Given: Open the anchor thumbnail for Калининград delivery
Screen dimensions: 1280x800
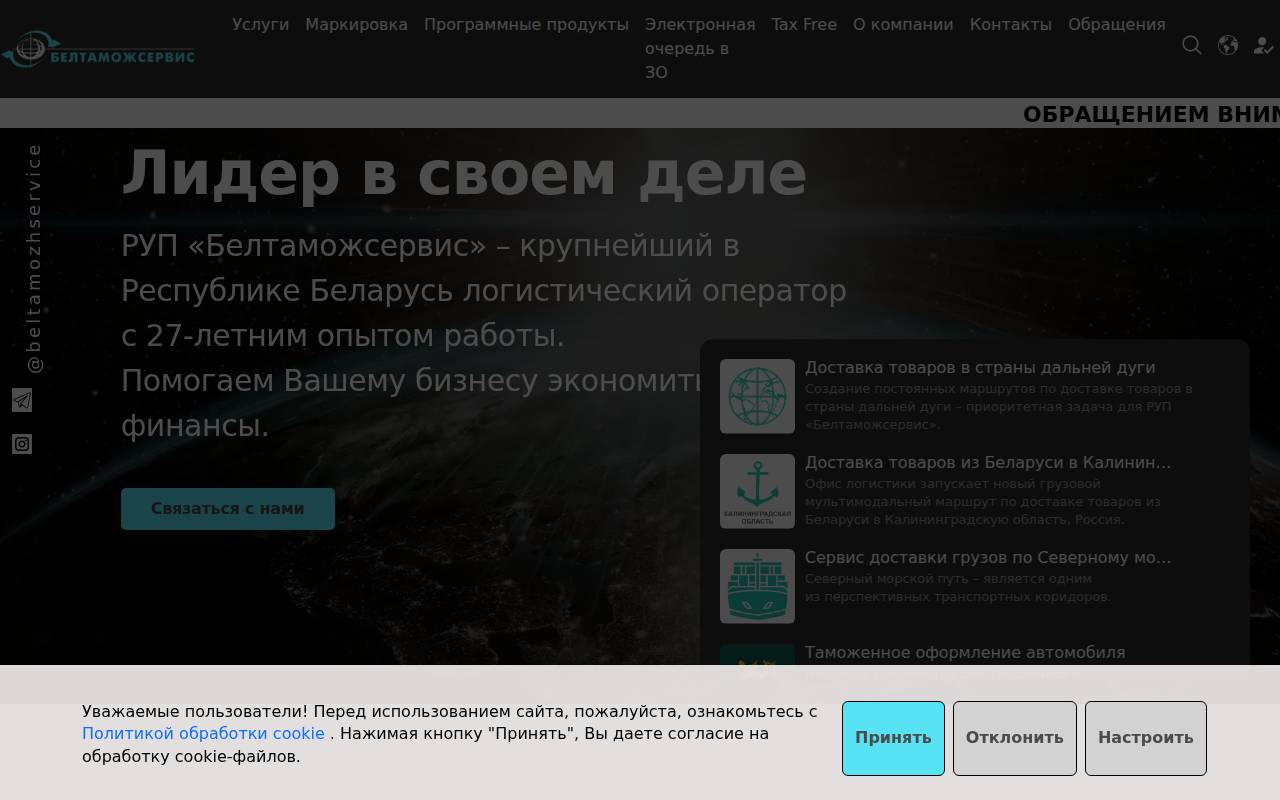Looking at the screenshot, I should click(x=757, y=491).
